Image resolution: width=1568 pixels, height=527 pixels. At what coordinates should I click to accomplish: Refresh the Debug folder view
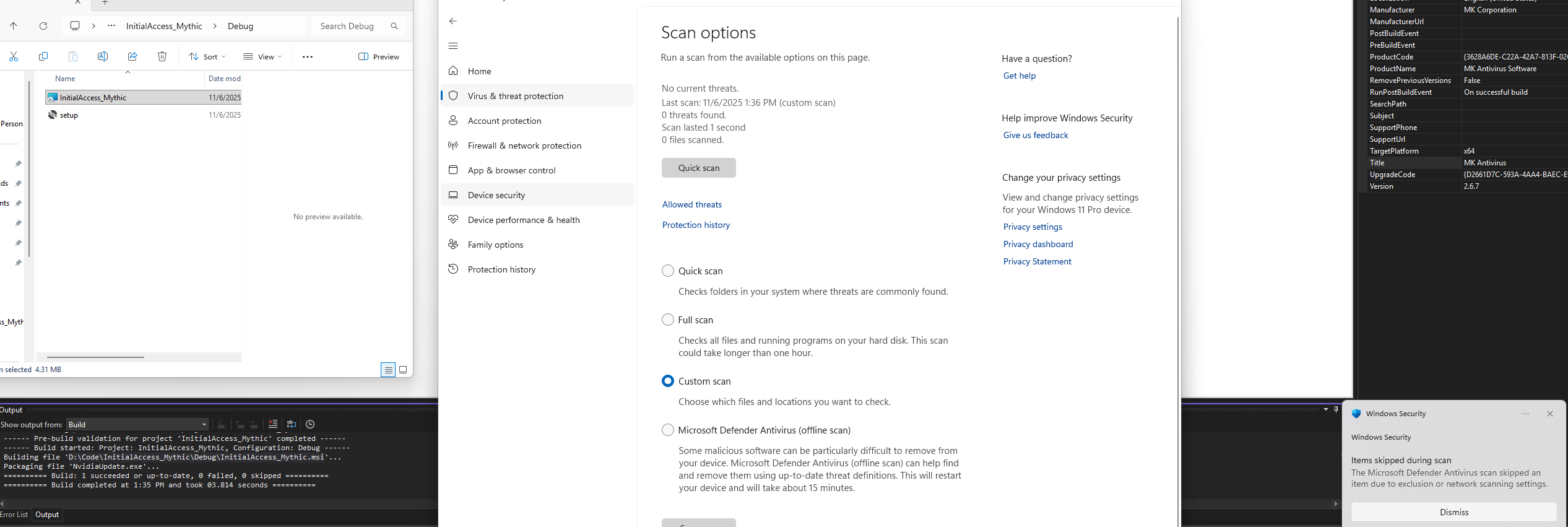tap(43, 26)
